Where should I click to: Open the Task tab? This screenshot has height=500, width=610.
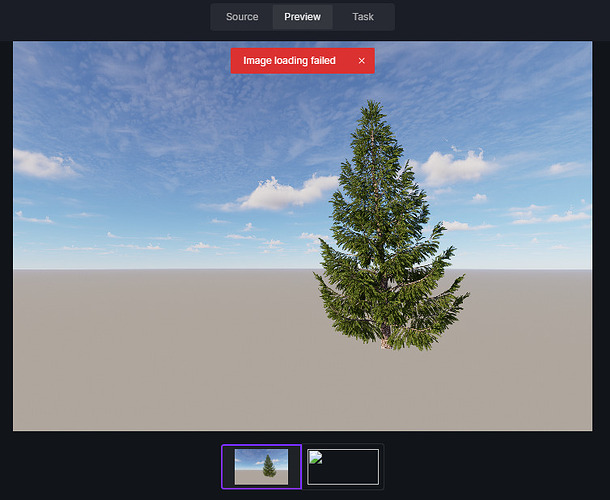tap(362, 17)
